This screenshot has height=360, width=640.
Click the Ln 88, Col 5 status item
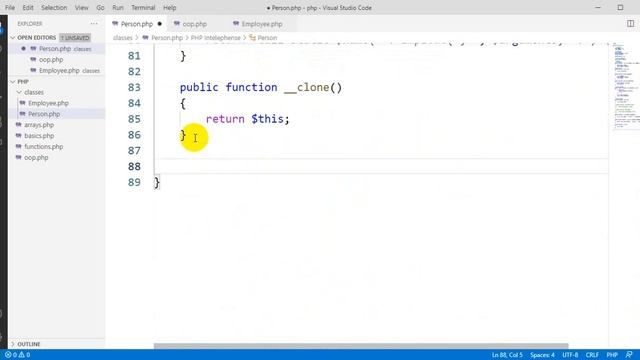point(507,355)
